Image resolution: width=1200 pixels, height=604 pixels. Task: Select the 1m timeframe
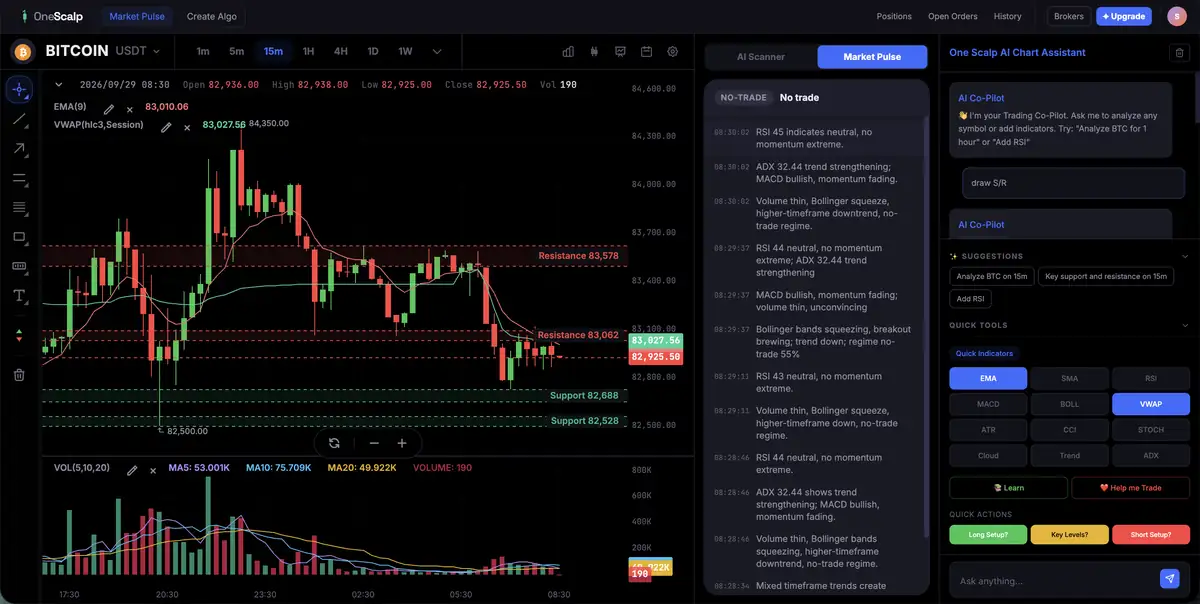(x=203, y=51)
